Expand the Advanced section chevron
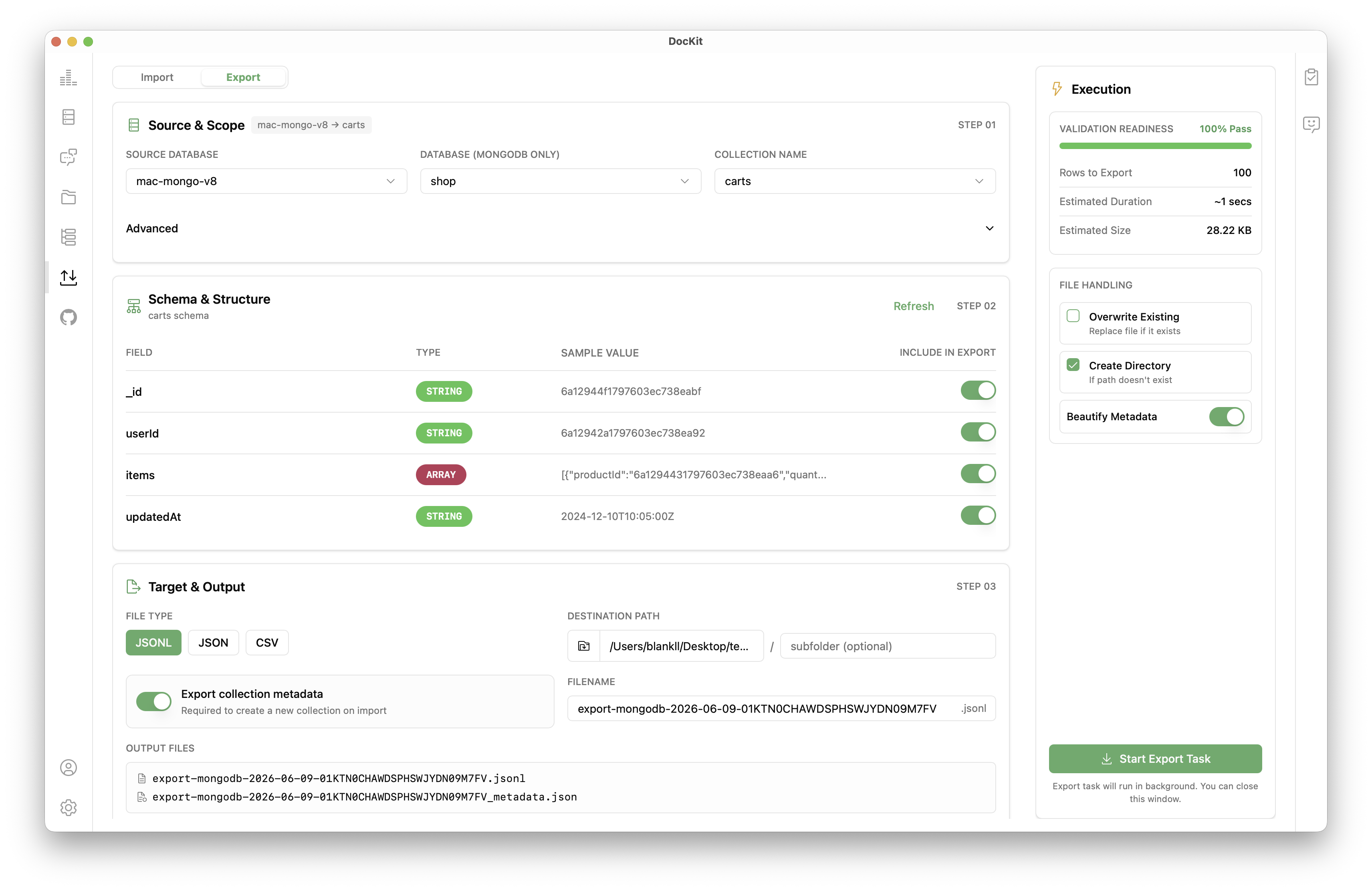 coord(989,228)
